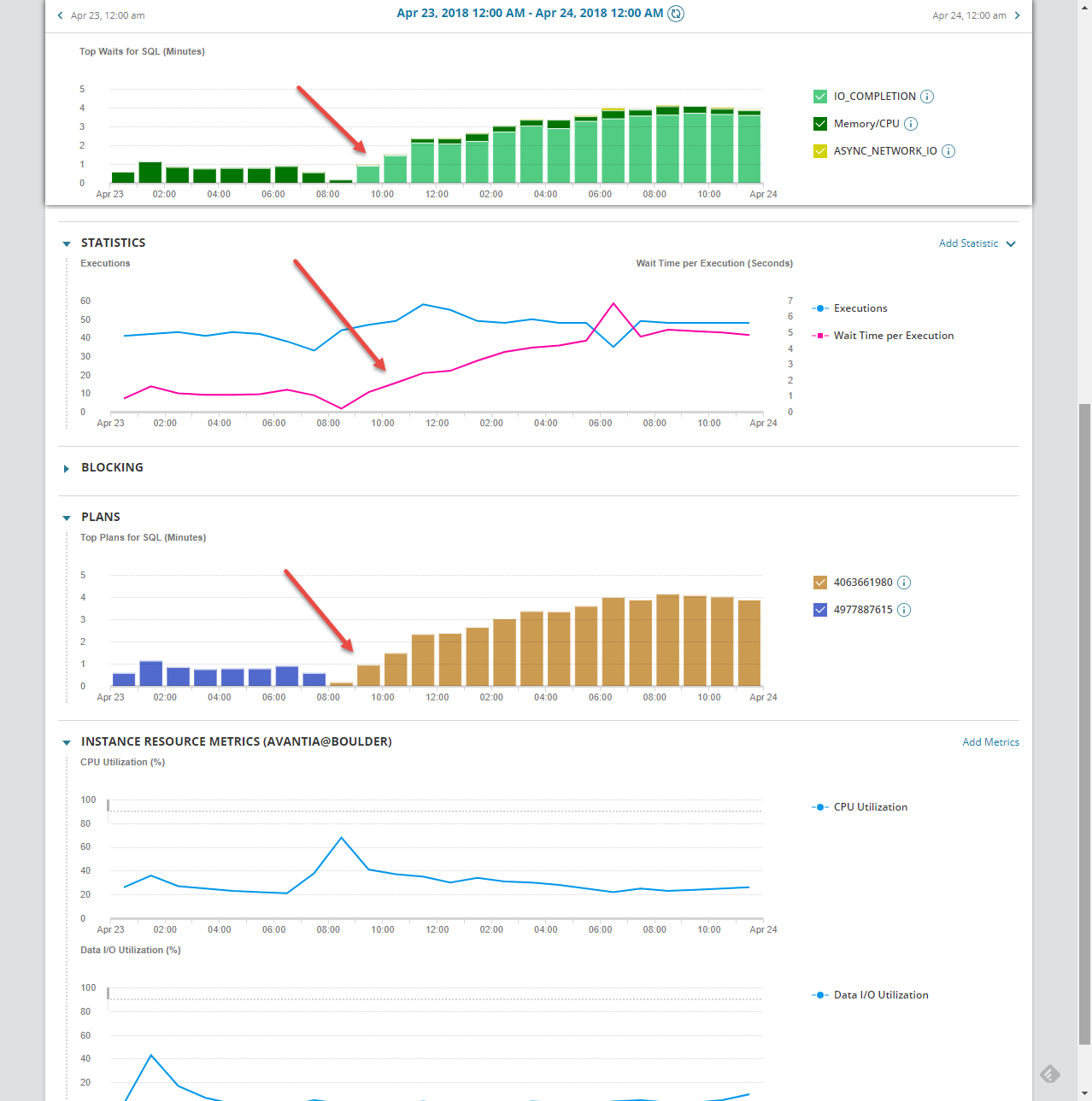1092x1101 pixels.
Task: Go to next day using right chevron
Action: [x=1017, y=15]
